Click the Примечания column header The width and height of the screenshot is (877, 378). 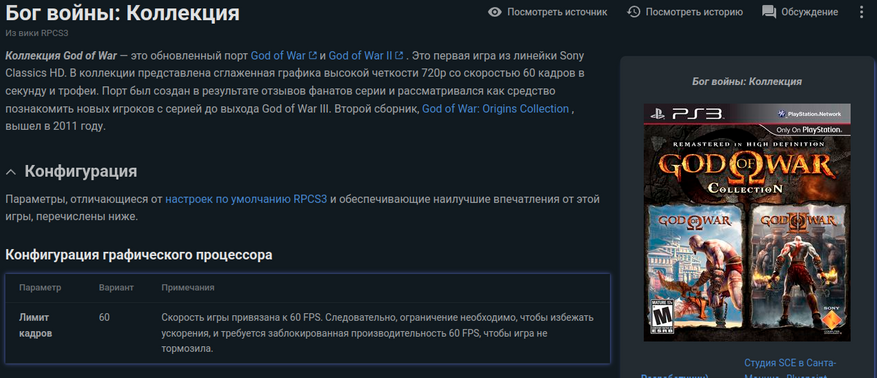pyautogui.click(x=188, y=287)
